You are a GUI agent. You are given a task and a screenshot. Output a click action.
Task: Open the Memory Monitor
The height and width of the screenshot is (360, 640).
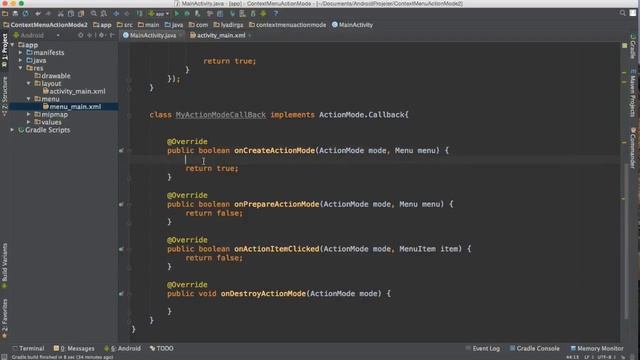tap(597, 349)
